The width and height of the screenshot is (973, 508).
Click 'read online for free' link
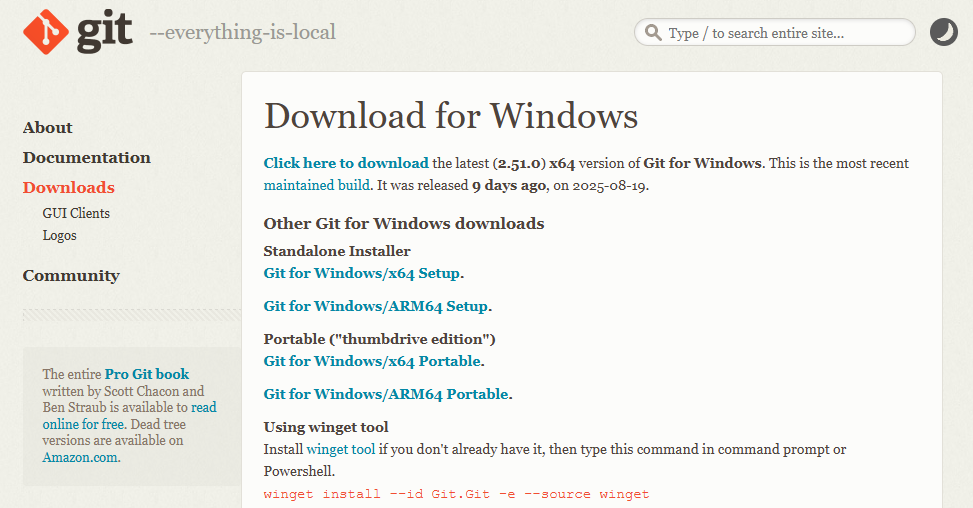130,416
